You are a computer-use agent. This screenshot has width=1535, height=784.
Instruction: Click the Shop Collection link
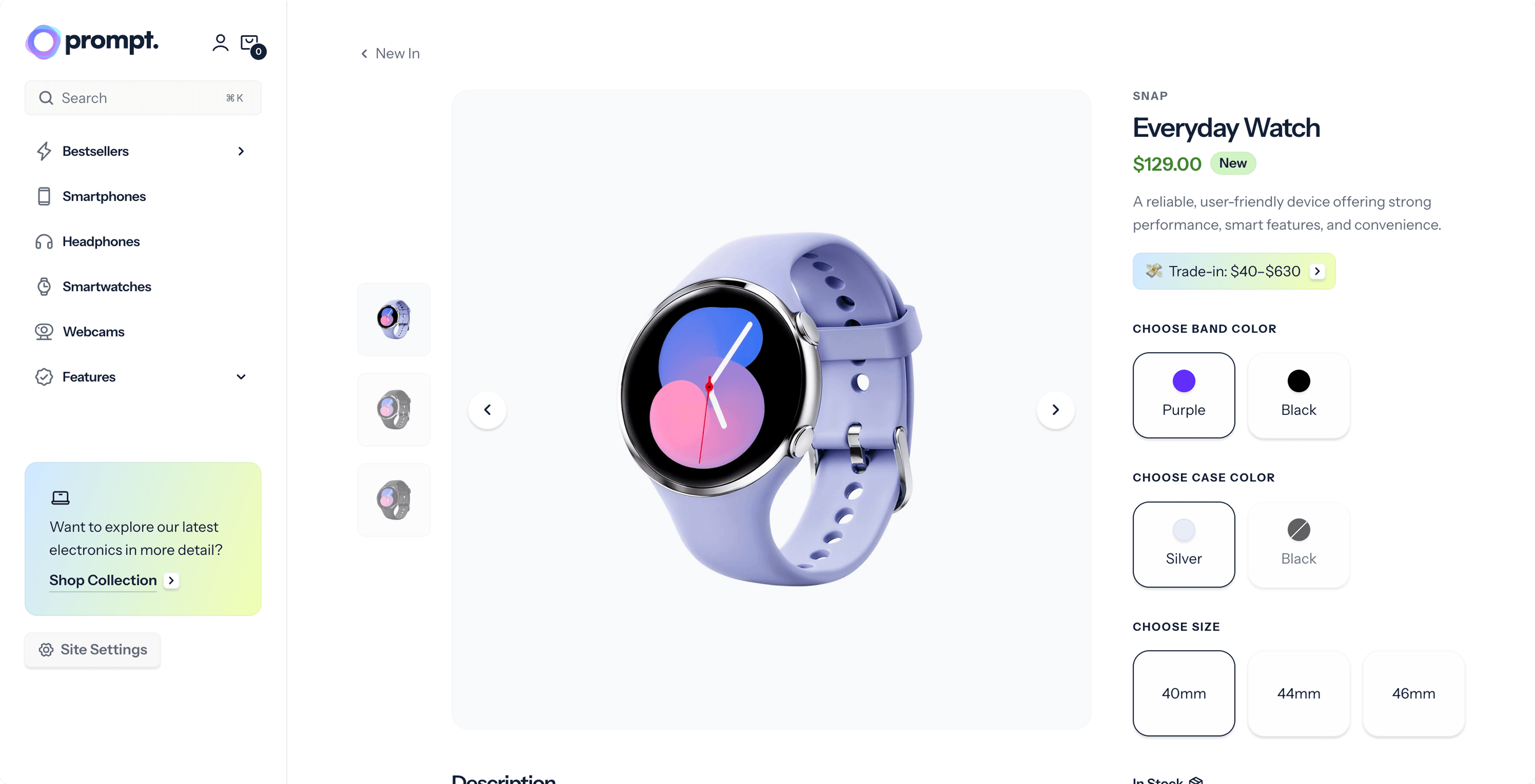(103, 580)
